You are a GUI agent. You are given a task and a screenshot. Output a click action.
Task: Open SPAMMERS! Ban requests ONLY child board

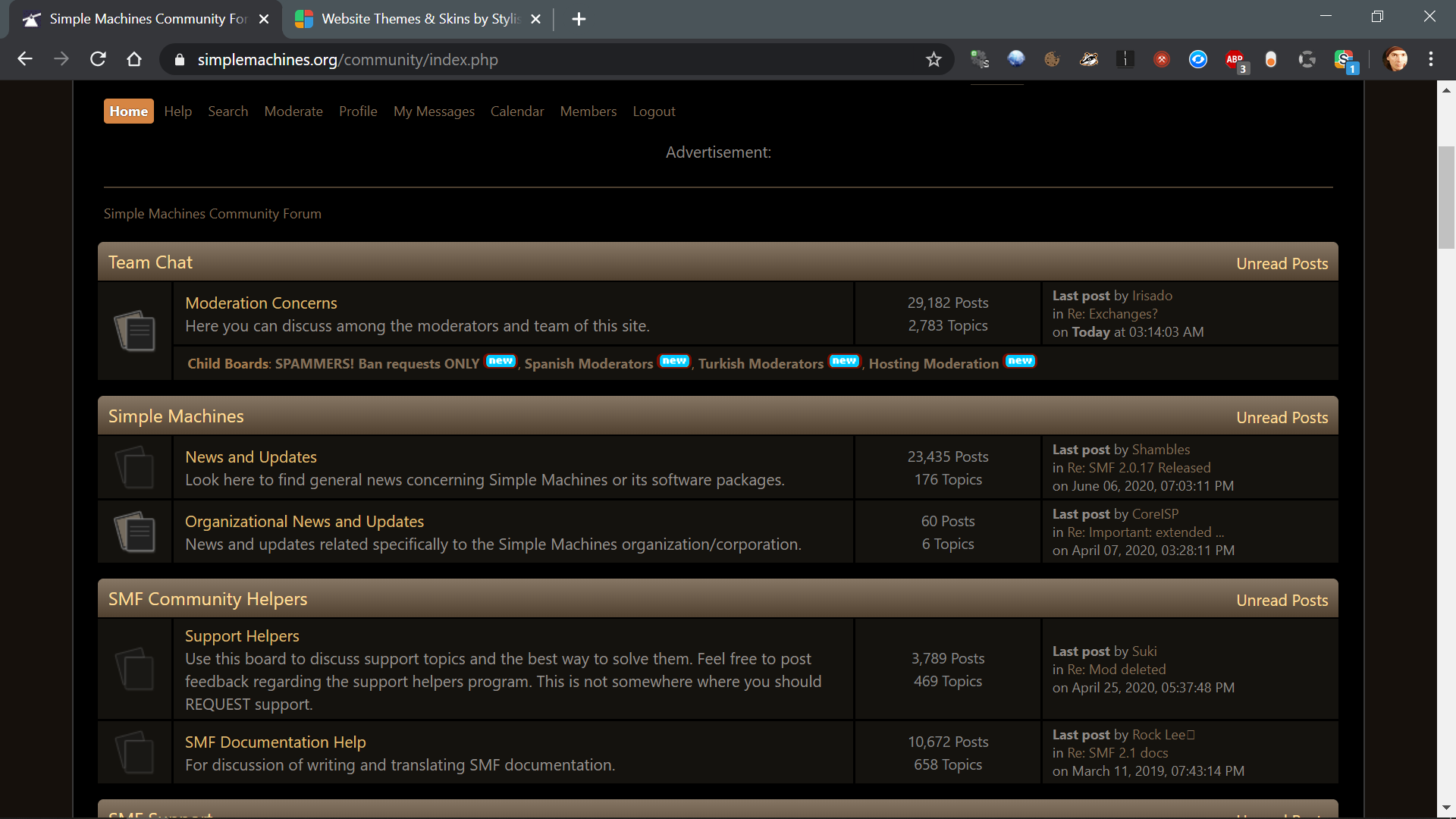377,364
